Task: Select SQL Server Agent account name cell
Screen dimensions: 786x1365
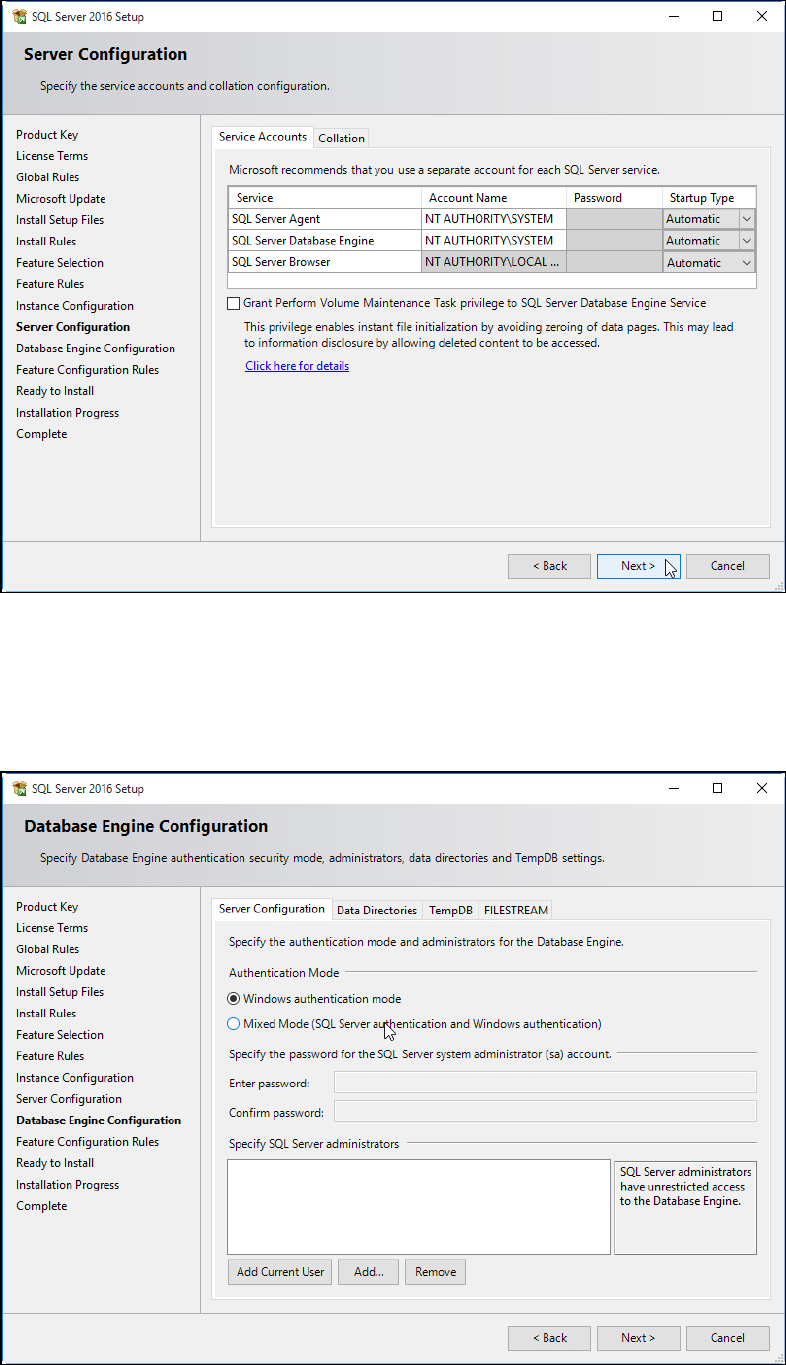Action: coord(494,219)
